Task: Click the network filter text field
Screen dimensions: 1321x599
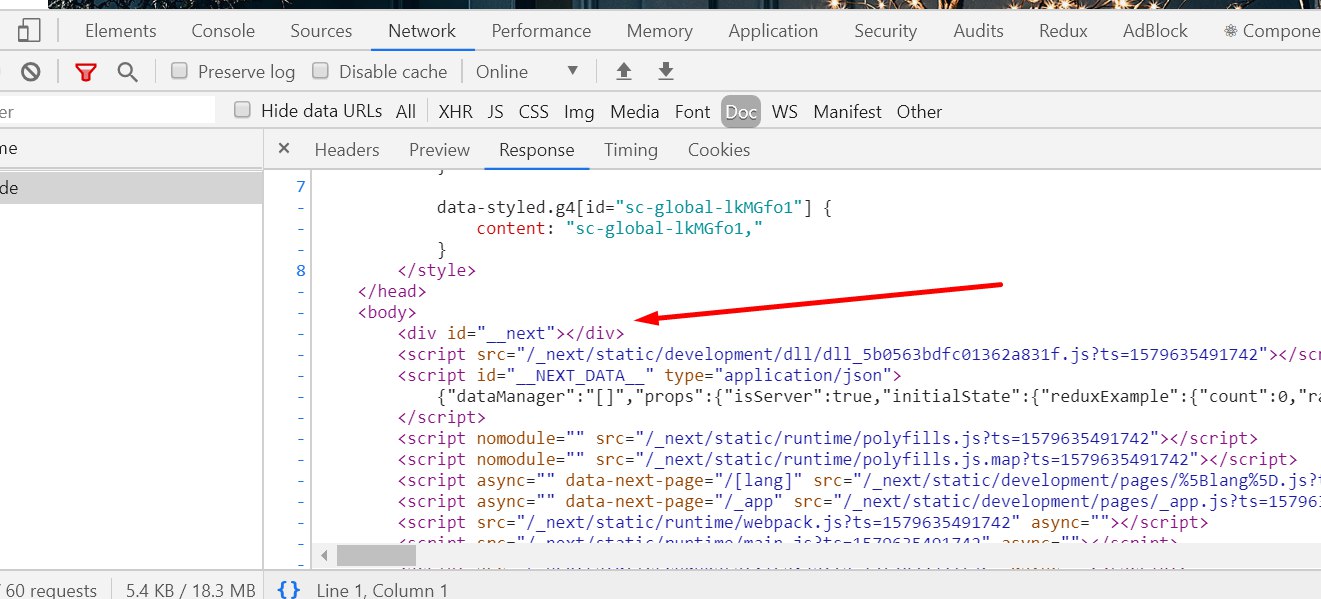Action: [x=107, y=111]
